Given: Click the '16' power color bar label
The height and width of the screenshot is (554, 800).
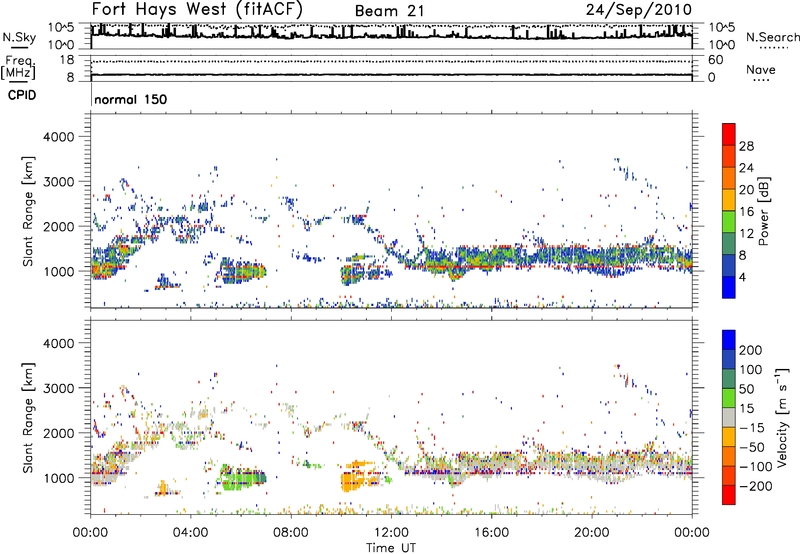Looking at the screenshot, I should (746, 212).
